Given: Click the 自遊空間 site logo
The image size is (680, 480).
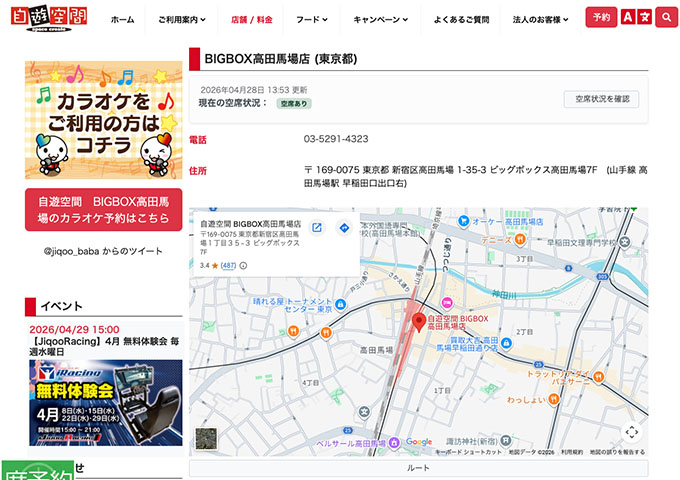Looking at the screenshot, I should click(49, 19).
